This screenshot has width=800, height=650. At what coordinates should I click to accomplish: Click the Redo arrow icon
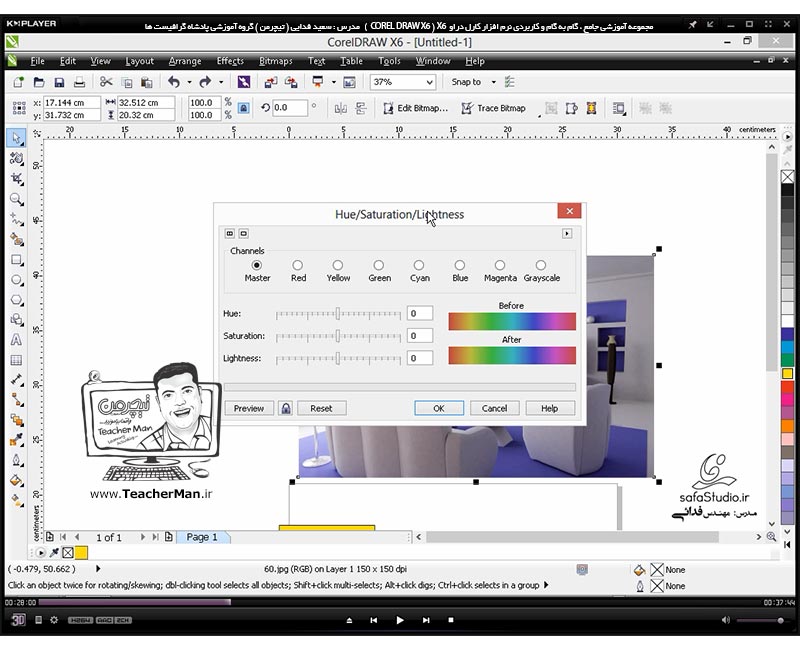[x=205, y=82]
